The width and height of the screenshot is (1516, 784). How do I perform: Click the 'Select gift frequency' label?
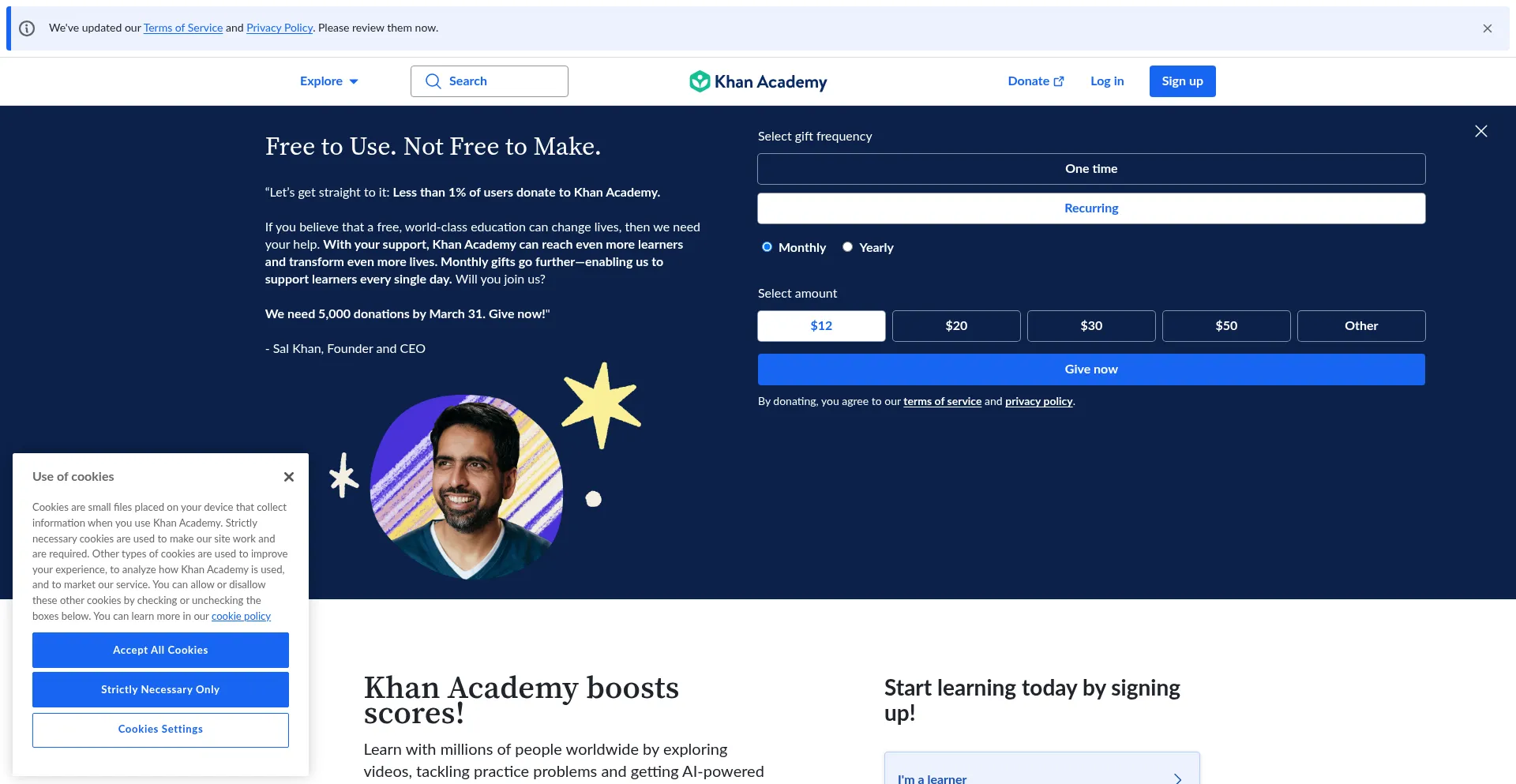(x=815, y=137)
